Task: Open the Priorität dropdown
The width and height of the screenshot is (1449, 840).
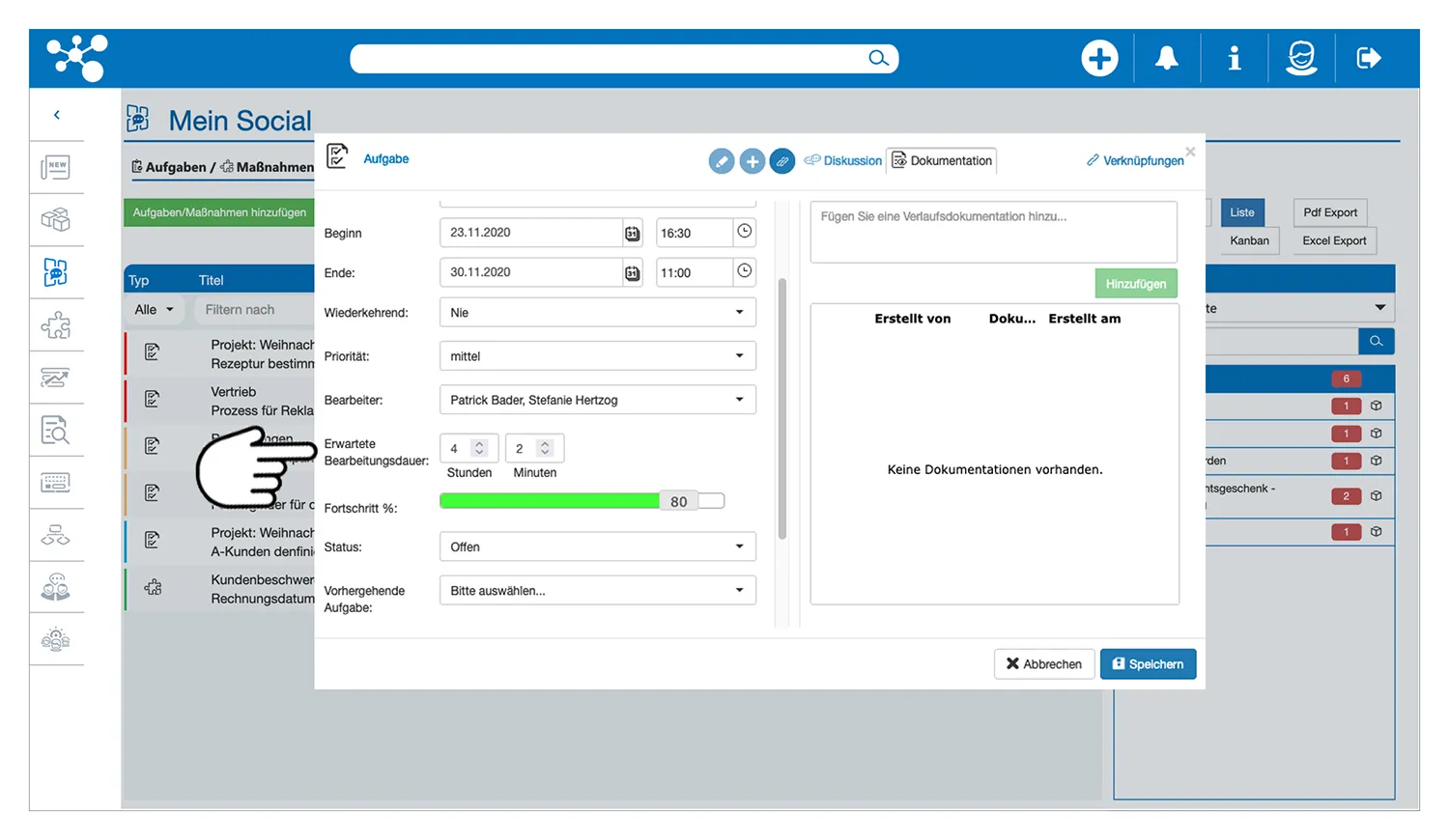Action: [597, 356]
